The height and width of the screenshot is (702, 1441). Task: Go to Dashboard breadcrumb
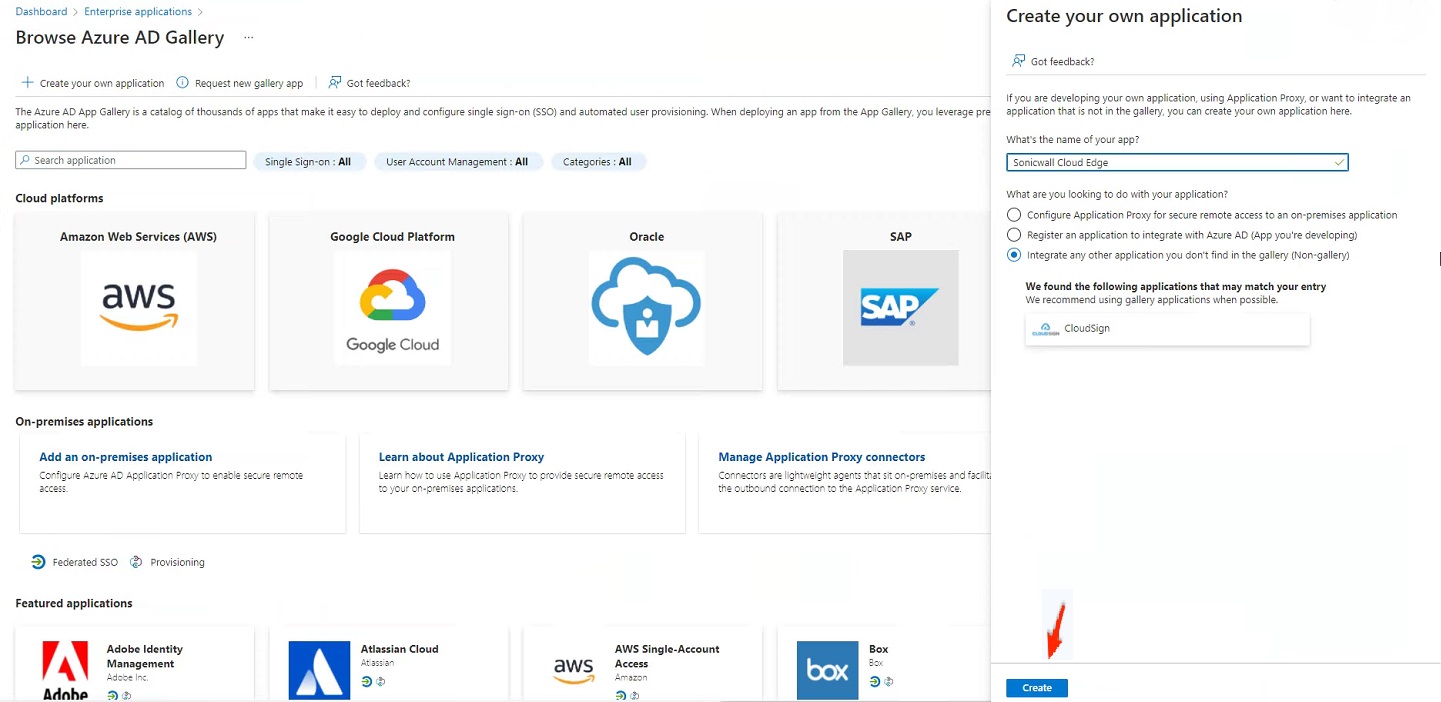[41, 12]
